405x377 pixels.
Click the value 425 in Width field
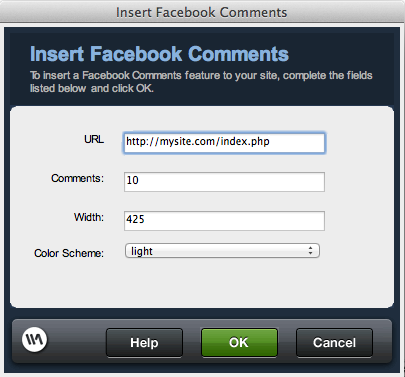135,219
